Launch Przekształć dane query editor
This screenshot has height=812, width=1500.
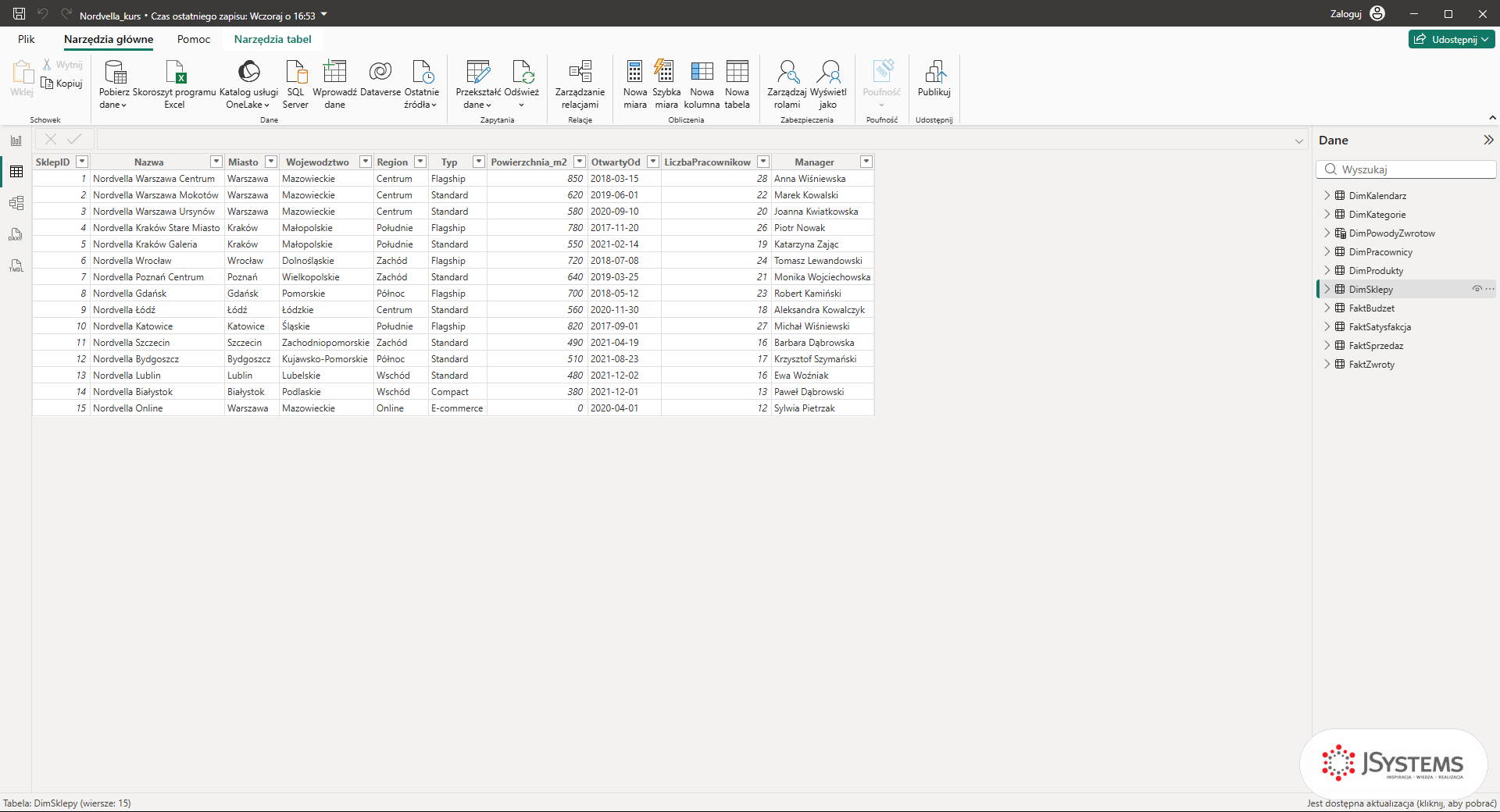pos(478,84)
